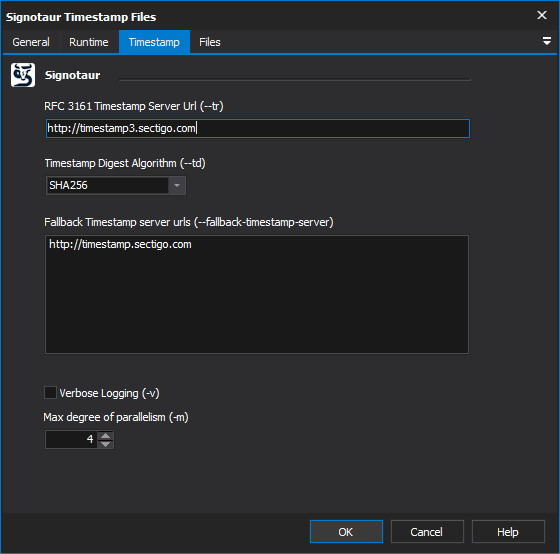Open Help for this action
The height and width of the screenshot is (554, 560).
(x=508, y=531)
